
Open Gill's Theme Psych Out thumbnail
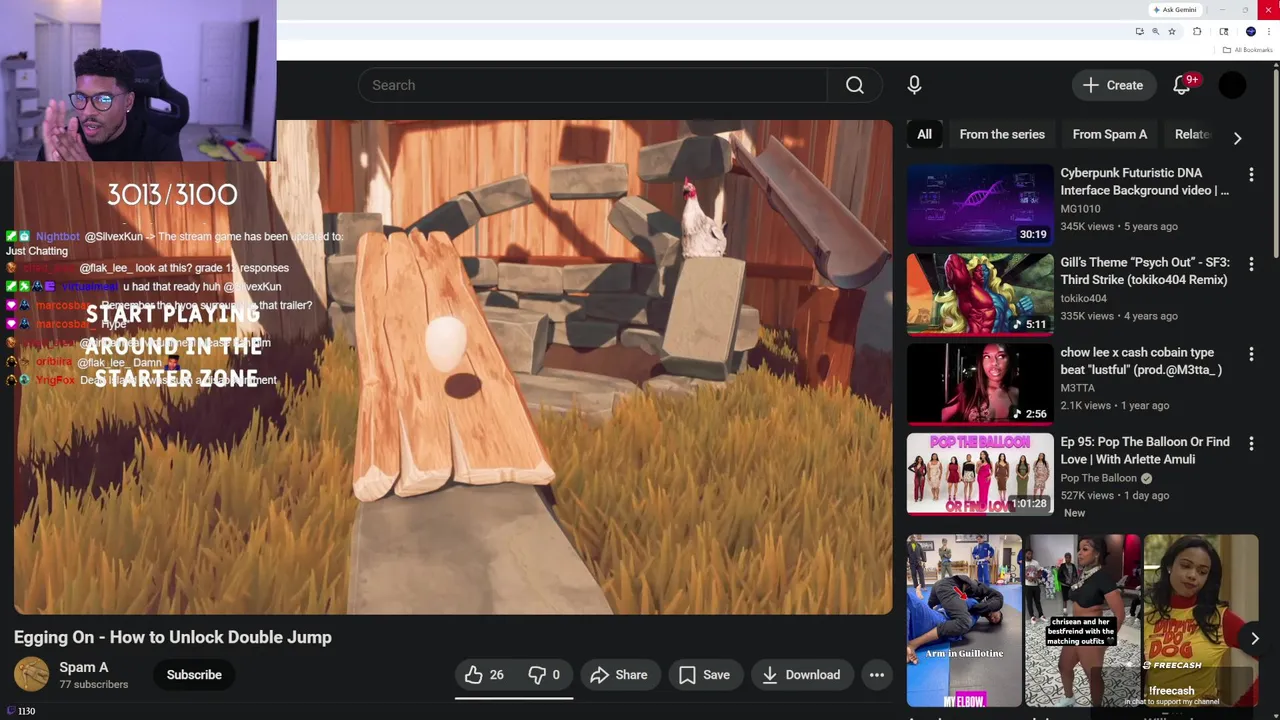point(980,294)
